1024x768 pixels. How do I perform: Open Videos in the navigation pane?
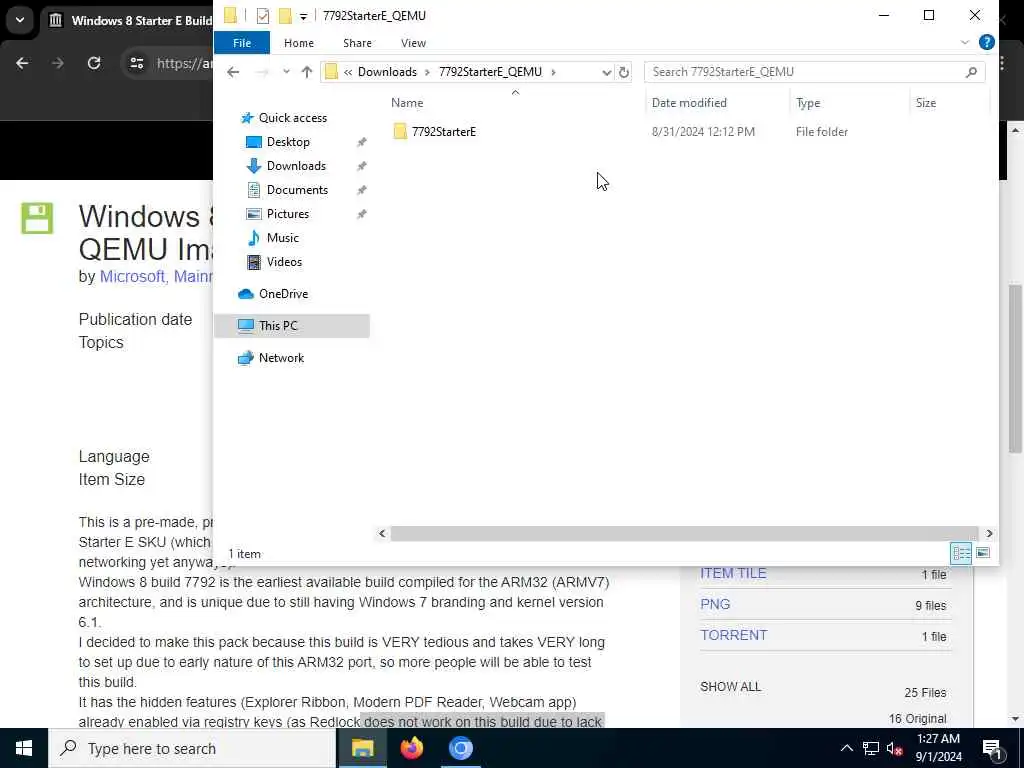click(284, 262)
